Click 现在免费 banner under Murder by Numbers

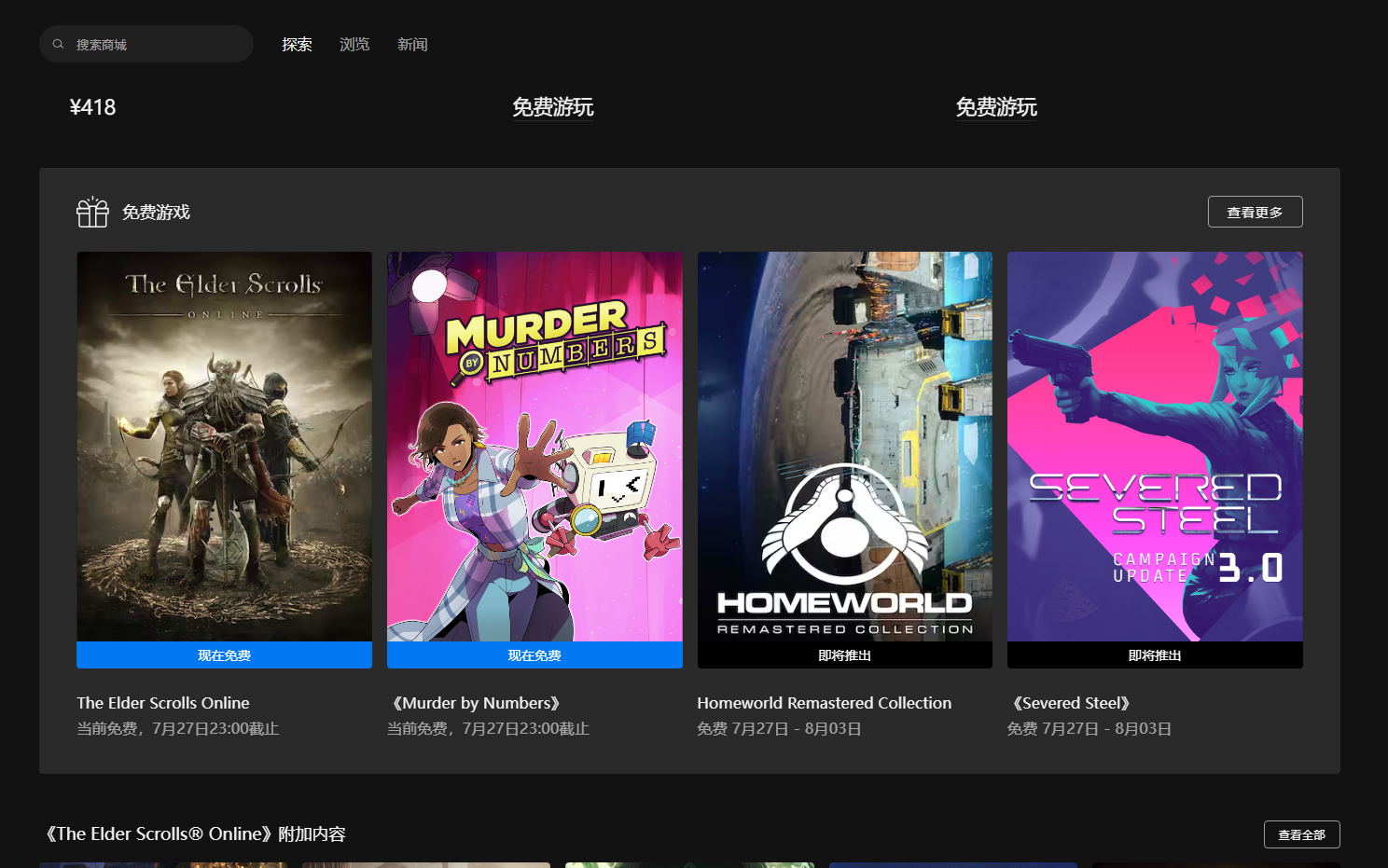[534, 655]
